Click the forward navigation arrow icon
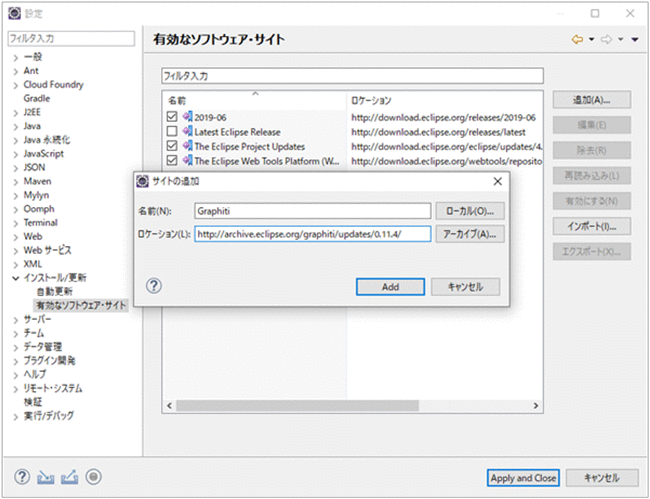650x499 pixels. (606, 39)
